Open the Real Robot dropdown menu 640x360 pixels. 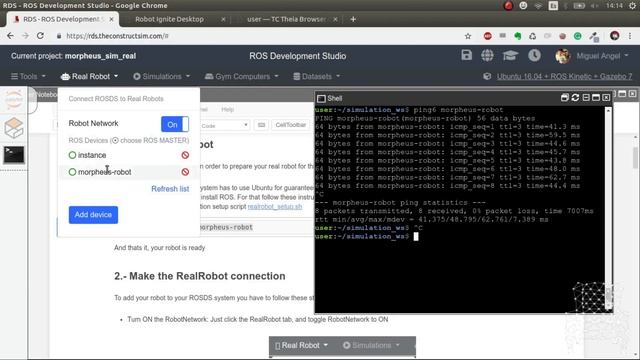click(89, 76)
